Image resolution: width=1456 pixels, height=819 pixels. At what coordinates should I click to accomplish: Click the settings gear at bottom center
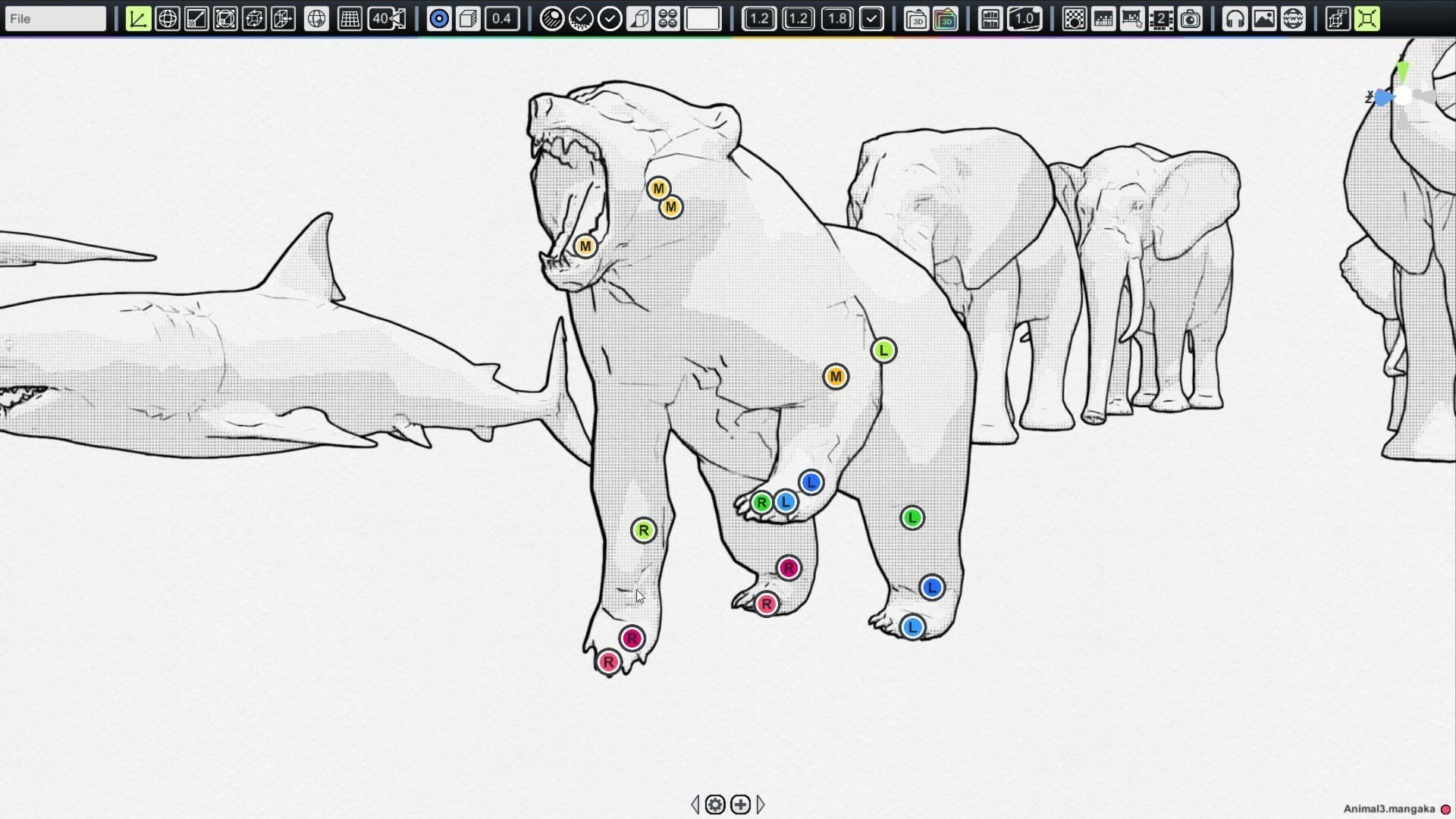[x=715, y=805]
